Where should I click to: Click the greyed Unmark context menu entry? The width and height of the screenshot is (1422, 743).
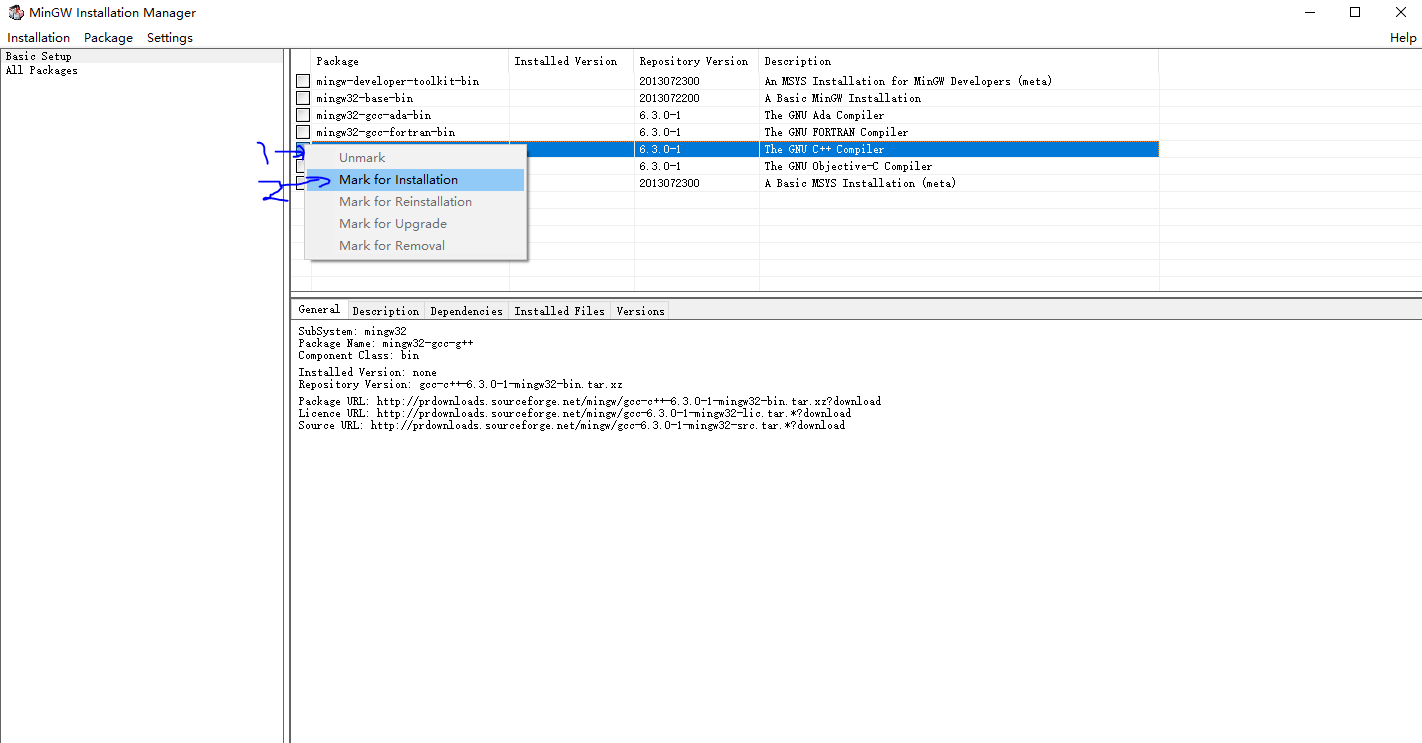pyautogui.click(x=415, y=158)
